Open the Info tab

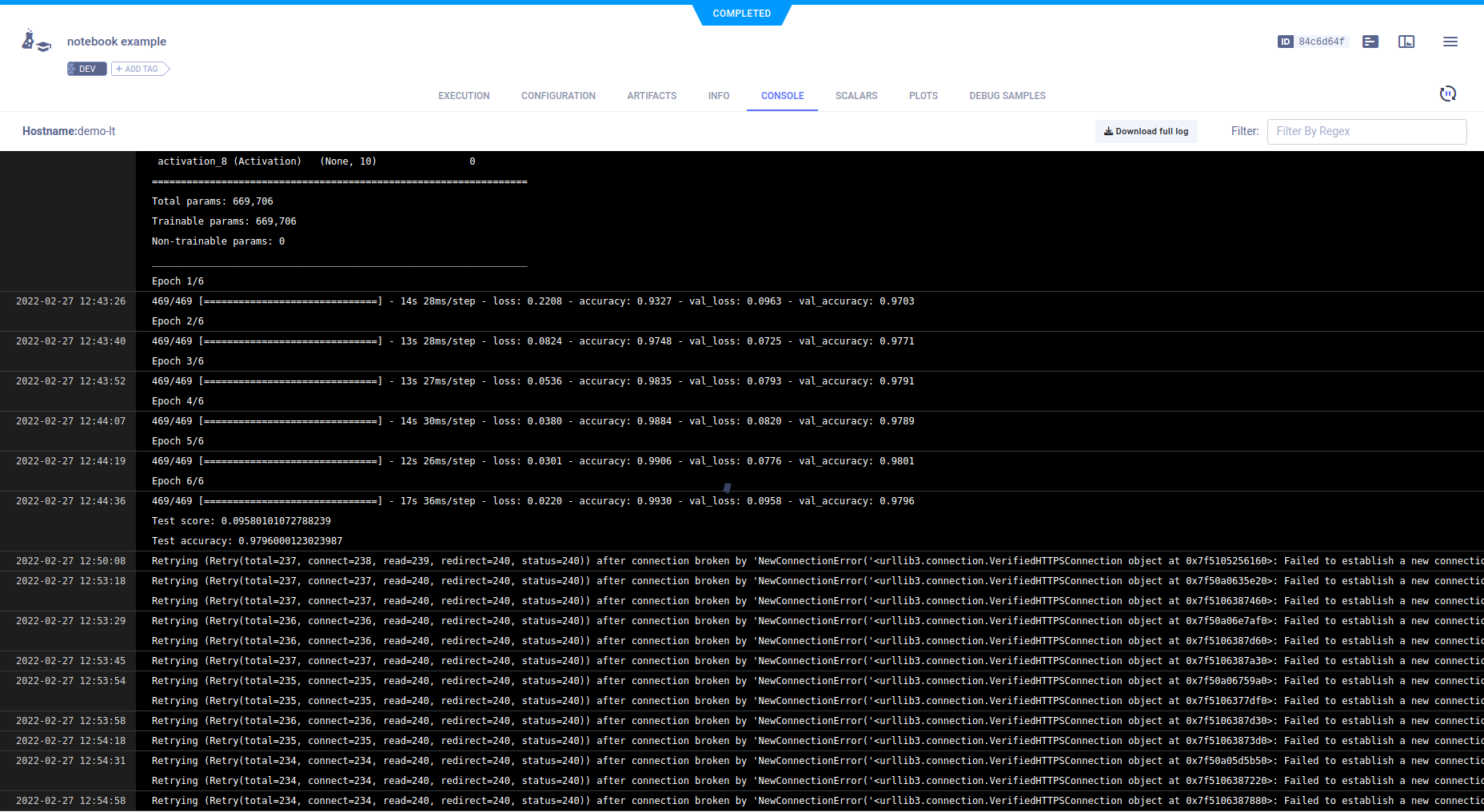point(718,96)
